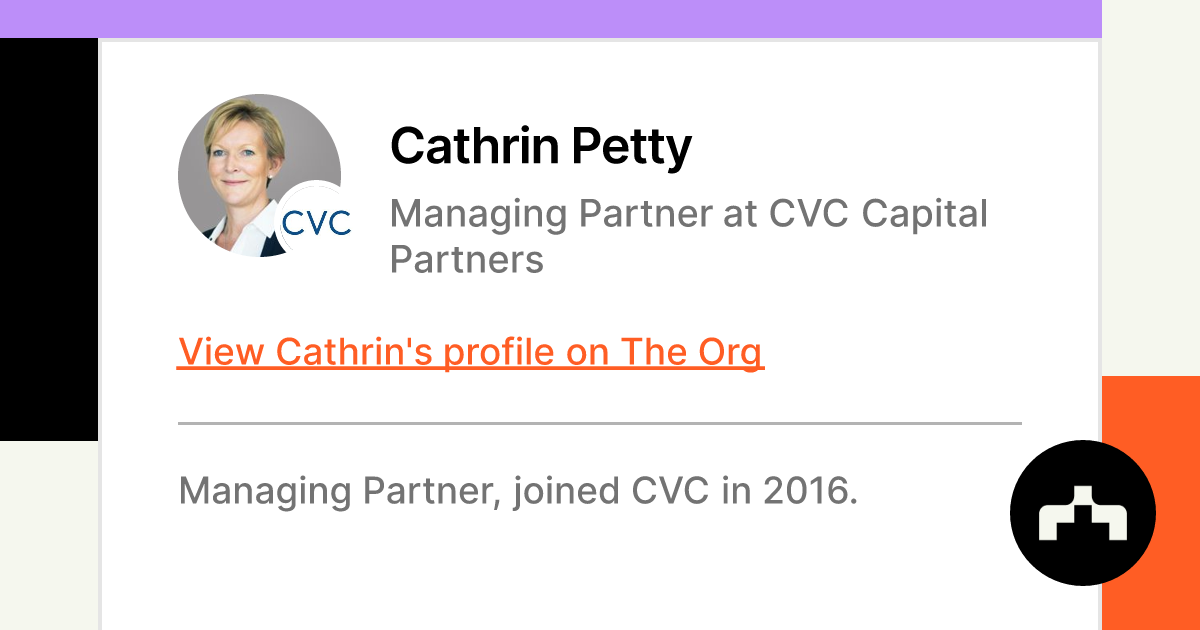
Task: Click the gray horizontal divider line
Action: pos(600,423)
